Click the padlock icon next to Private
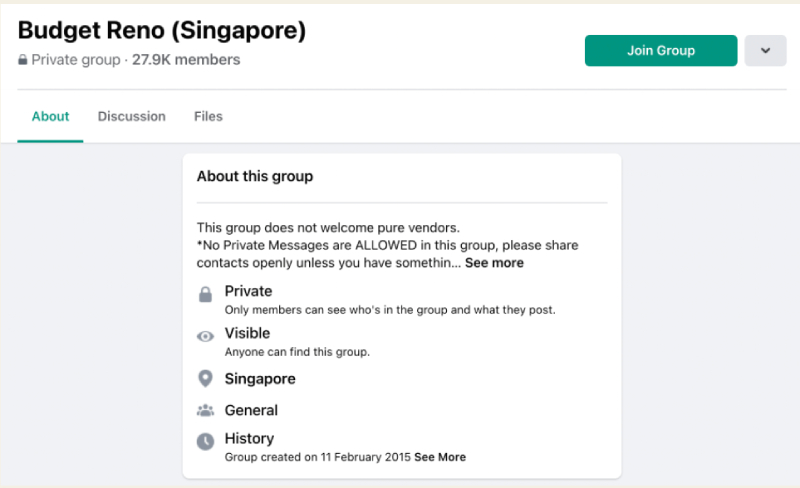 [205, 294]
